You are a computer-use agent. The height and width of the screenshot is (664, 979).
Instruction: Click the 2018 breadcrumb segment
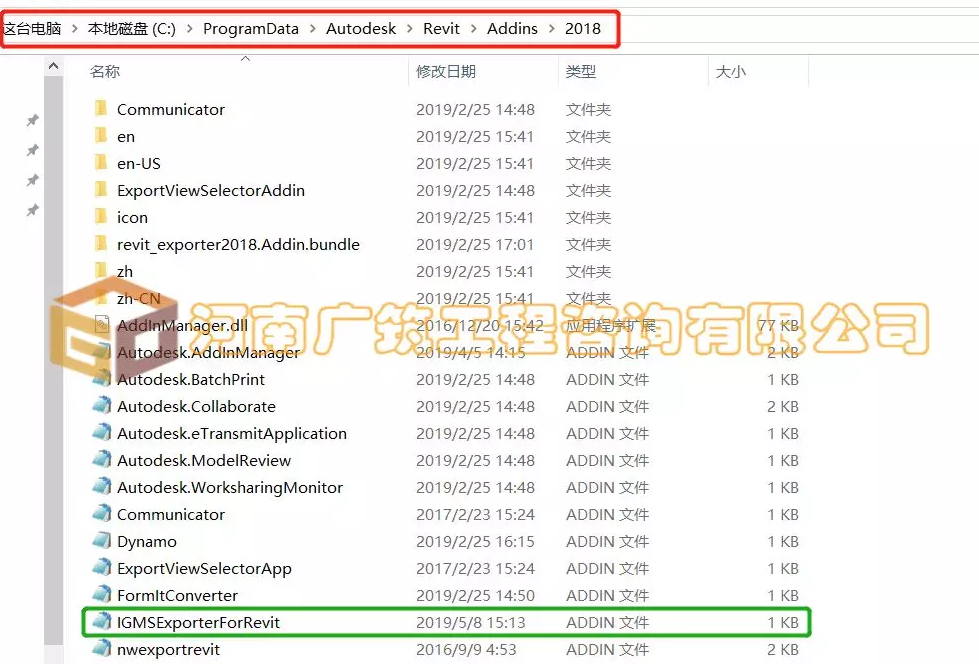click(x=583, y=29)
